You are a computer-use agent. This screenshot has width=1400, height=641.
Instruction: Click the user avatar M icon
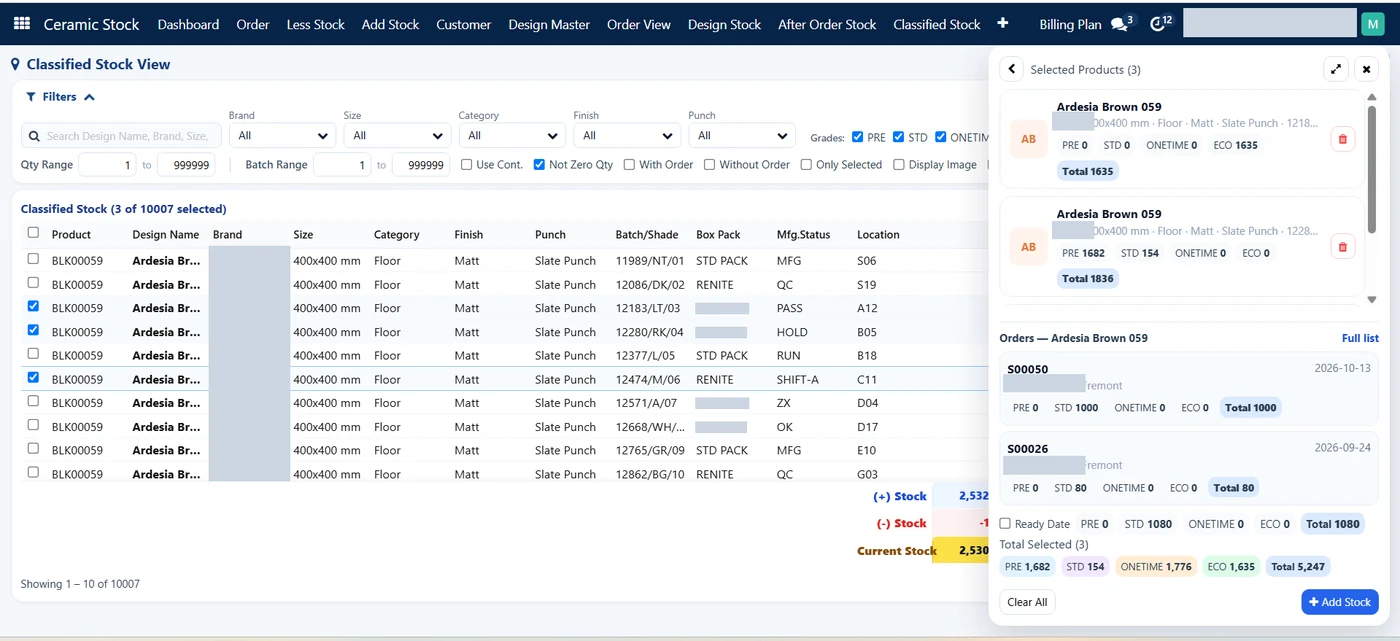(1372, 24)
